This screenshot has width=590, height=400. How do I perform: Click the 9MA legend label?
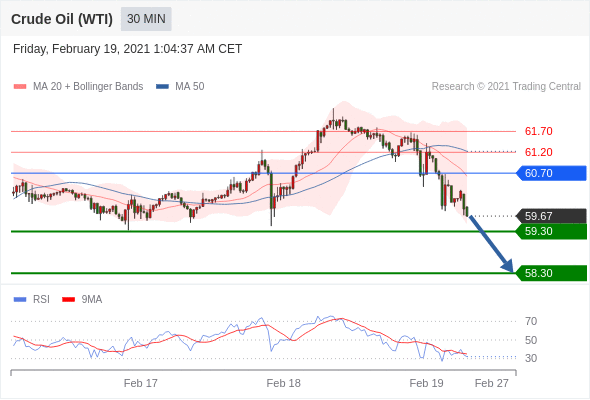pyautogui.click(x=92, y=300)
